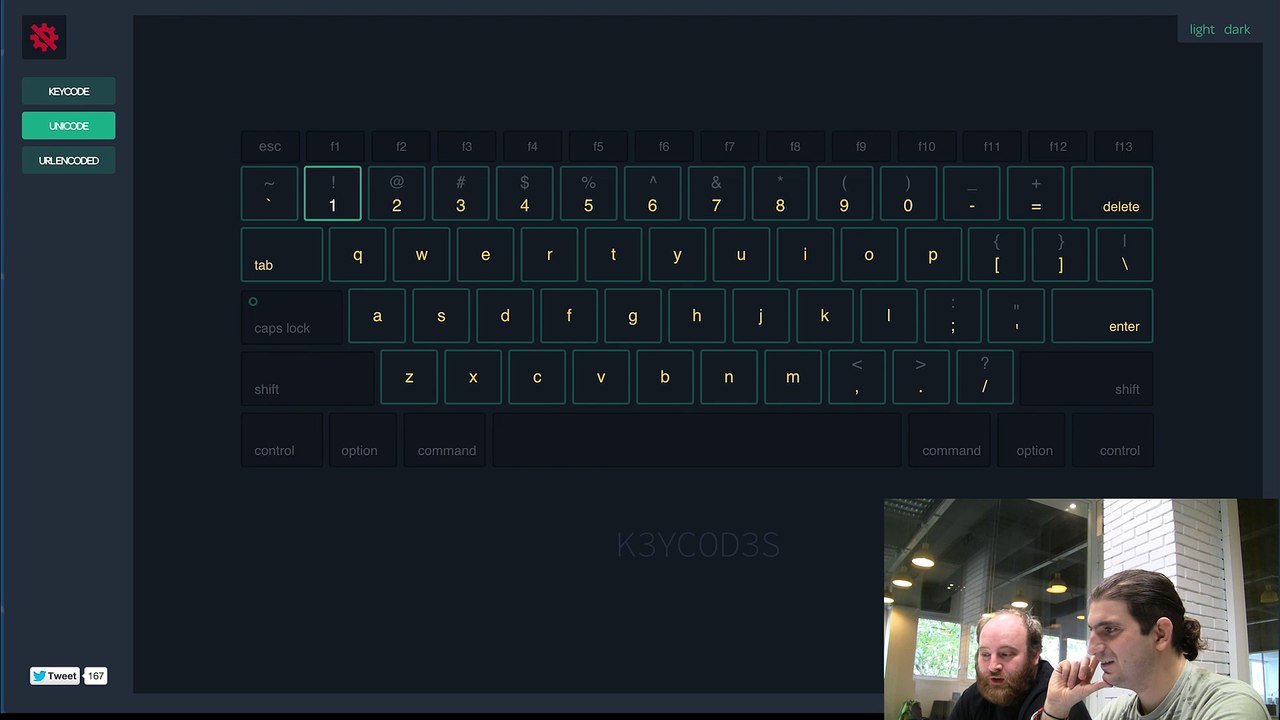Viewport: 1280px width, 720px height.
Task: Click the 2 / @ key
Action: click(397, 193)
